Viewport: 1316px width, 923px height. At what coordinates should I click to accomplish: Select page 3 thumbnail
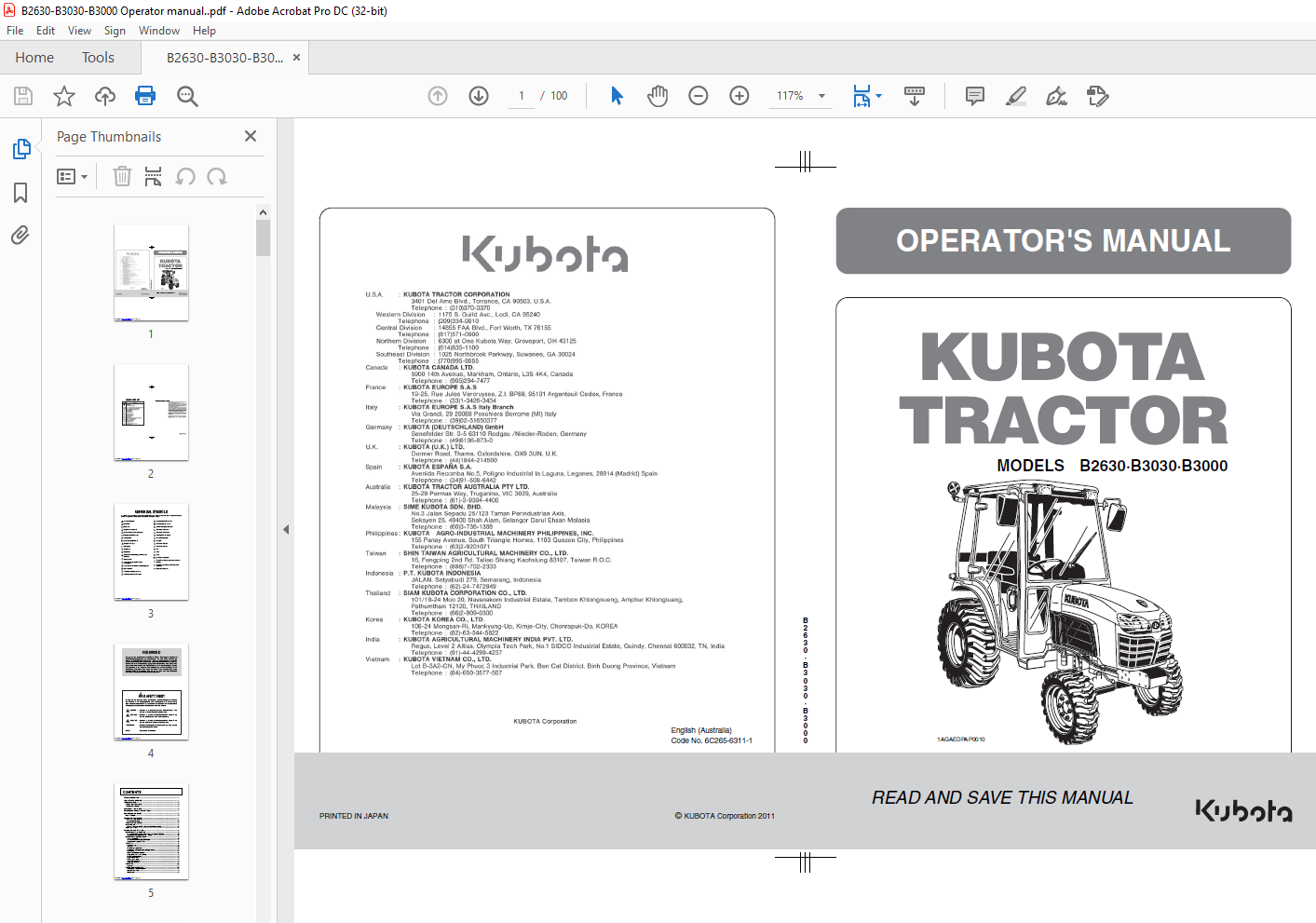pos(151,552)
